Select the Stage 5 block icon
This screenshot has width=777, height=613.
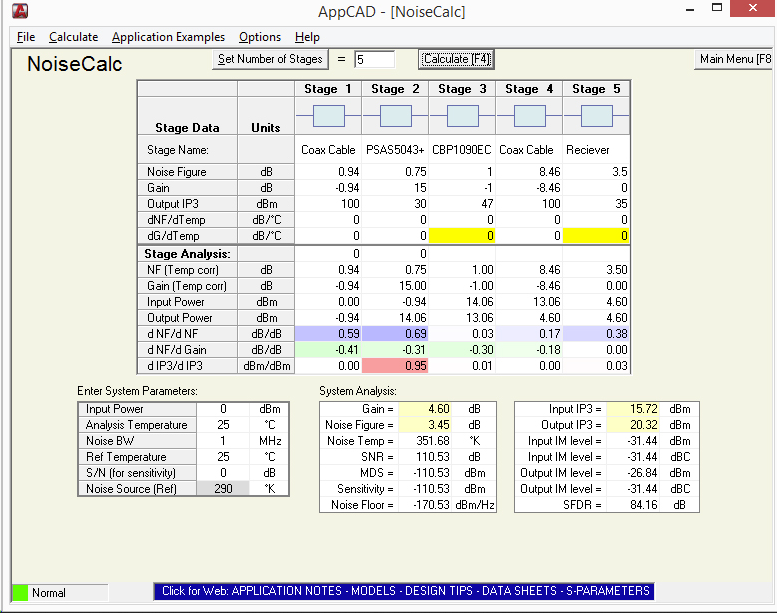(x=596, y=116)
